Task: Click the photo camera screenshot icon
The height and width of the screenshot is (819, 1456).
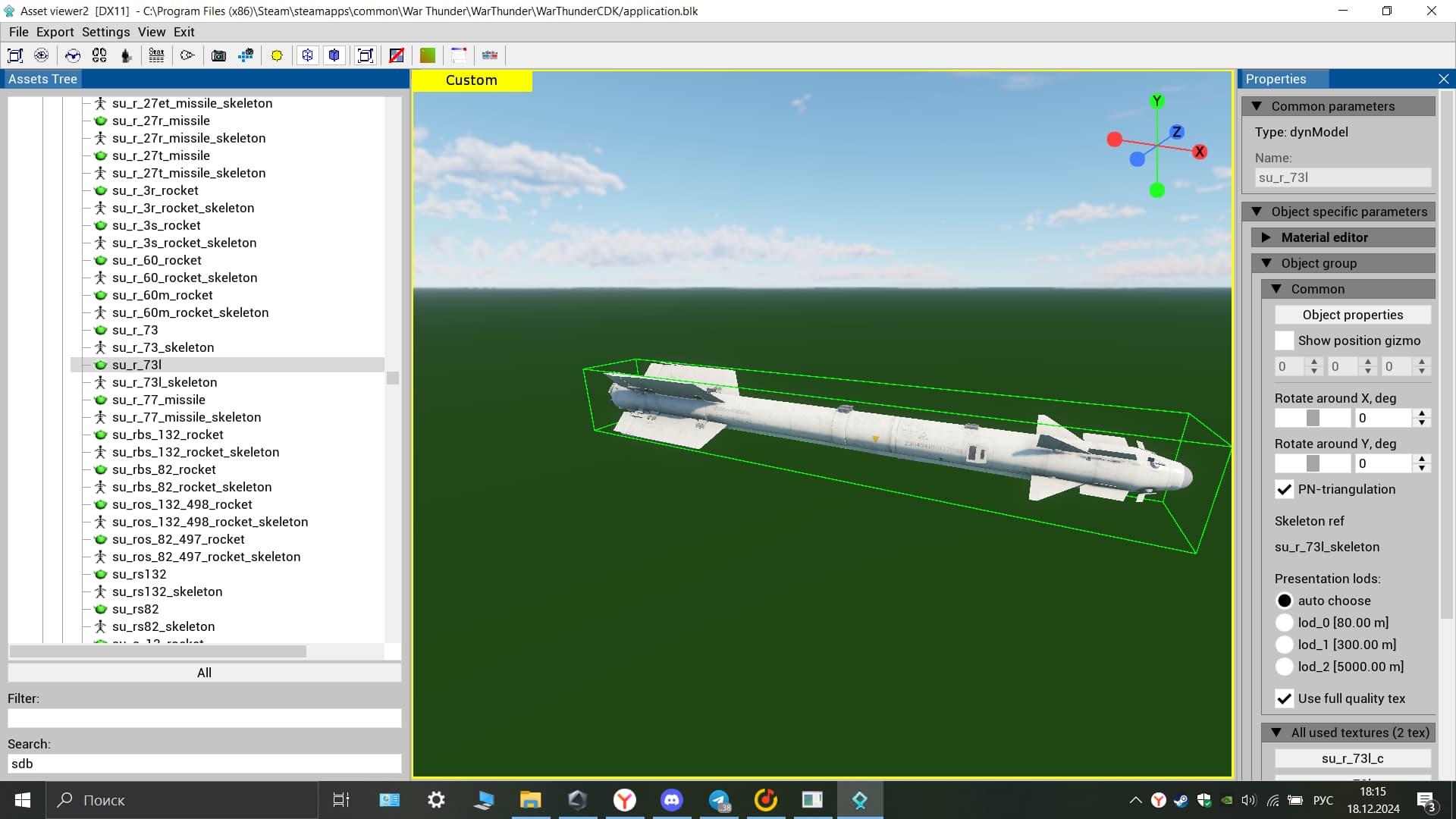Action: click(218, 55)
